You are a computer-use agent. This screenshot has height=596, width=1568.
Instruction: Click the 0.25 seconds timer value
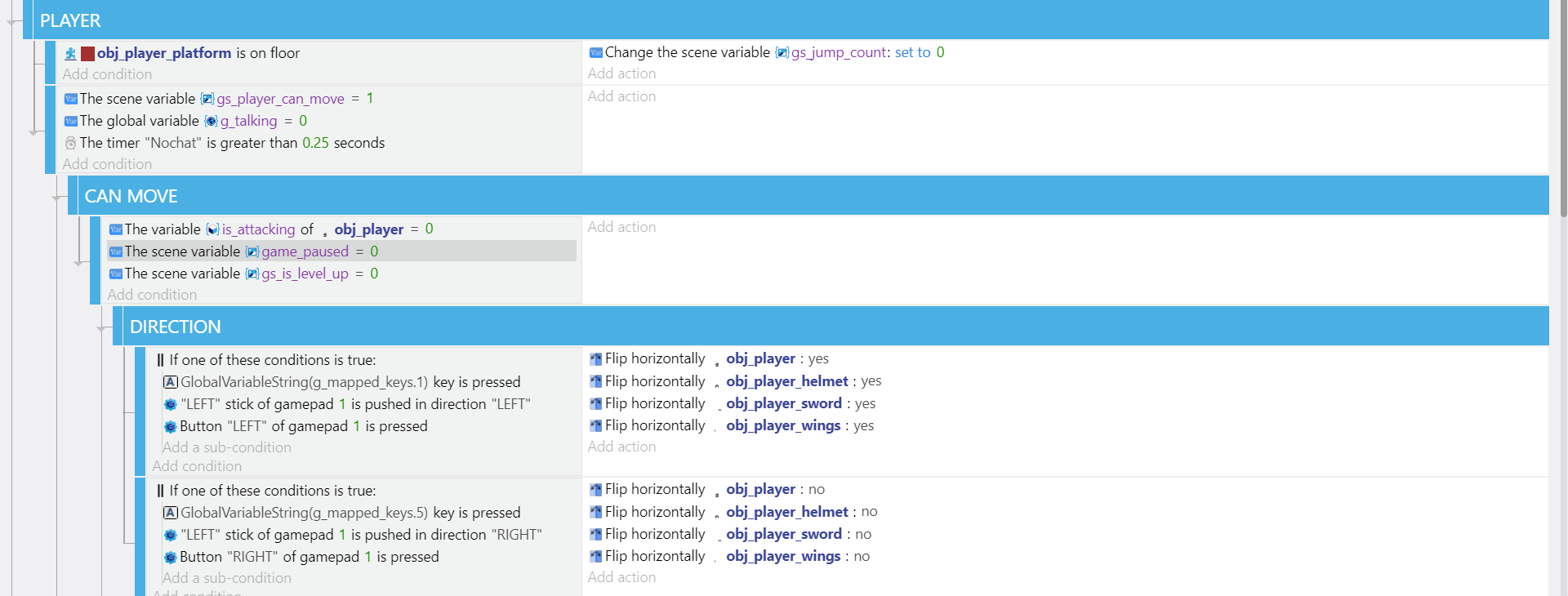(315, 143)
